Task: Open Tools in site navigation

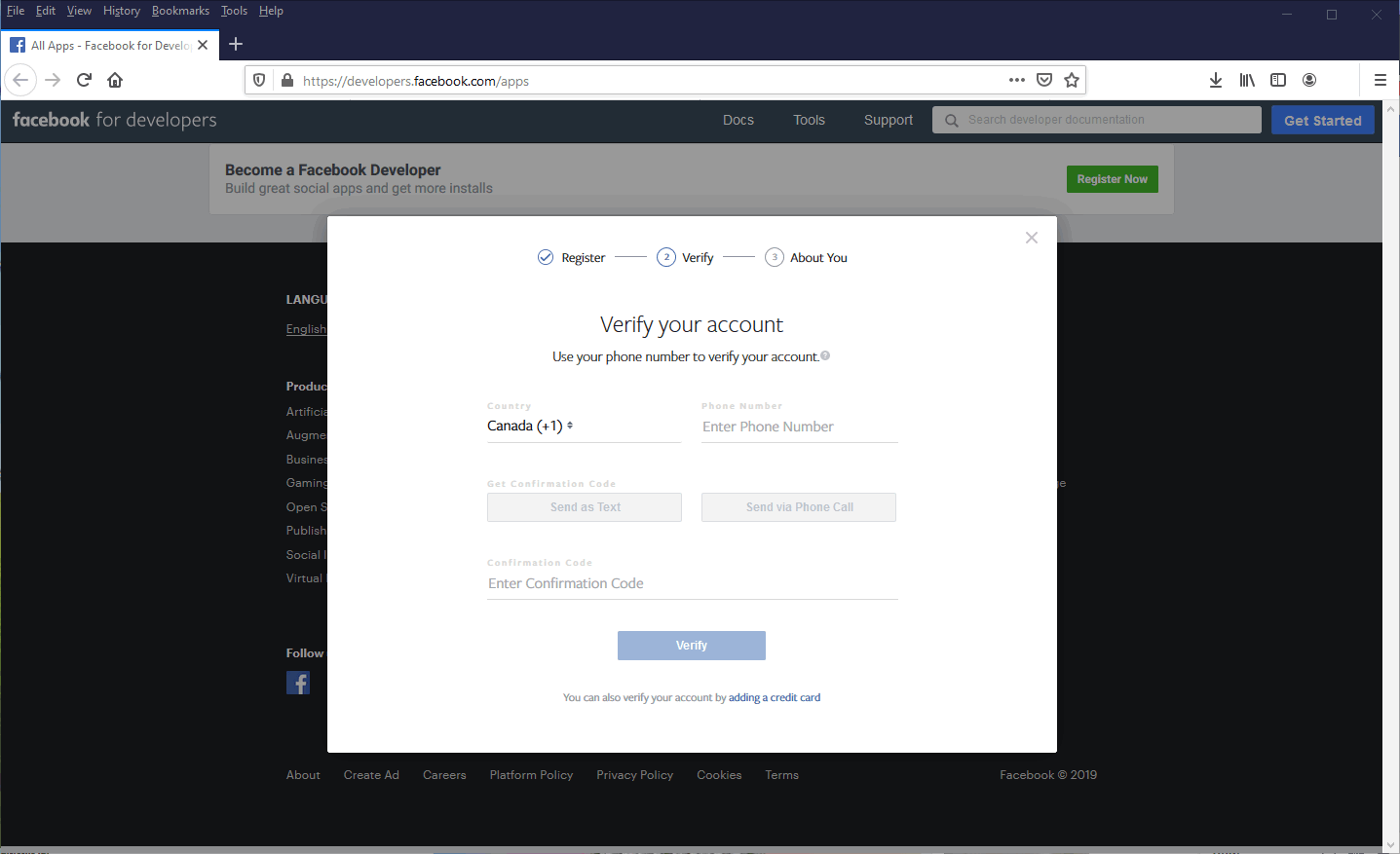Action: point(809,120)
